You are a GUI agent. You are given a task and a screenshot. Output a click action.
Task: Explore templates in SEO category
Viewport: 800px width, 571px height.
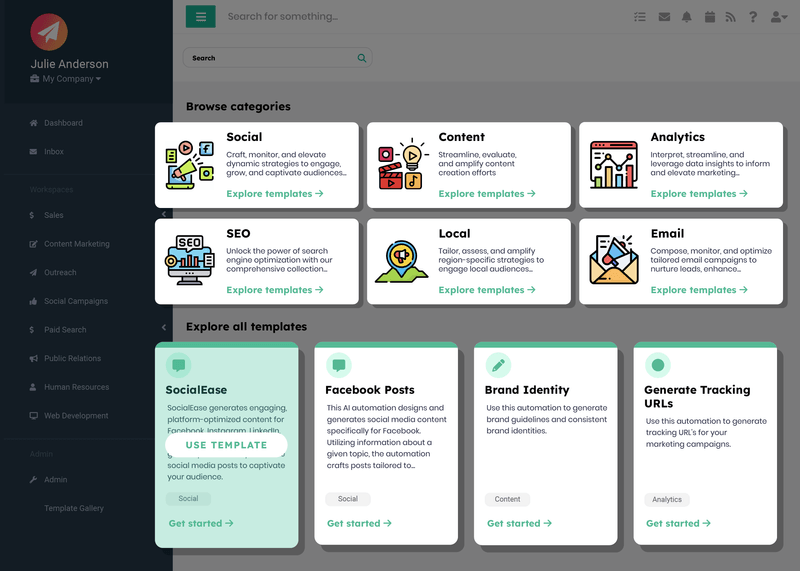[x=275, y=290]
